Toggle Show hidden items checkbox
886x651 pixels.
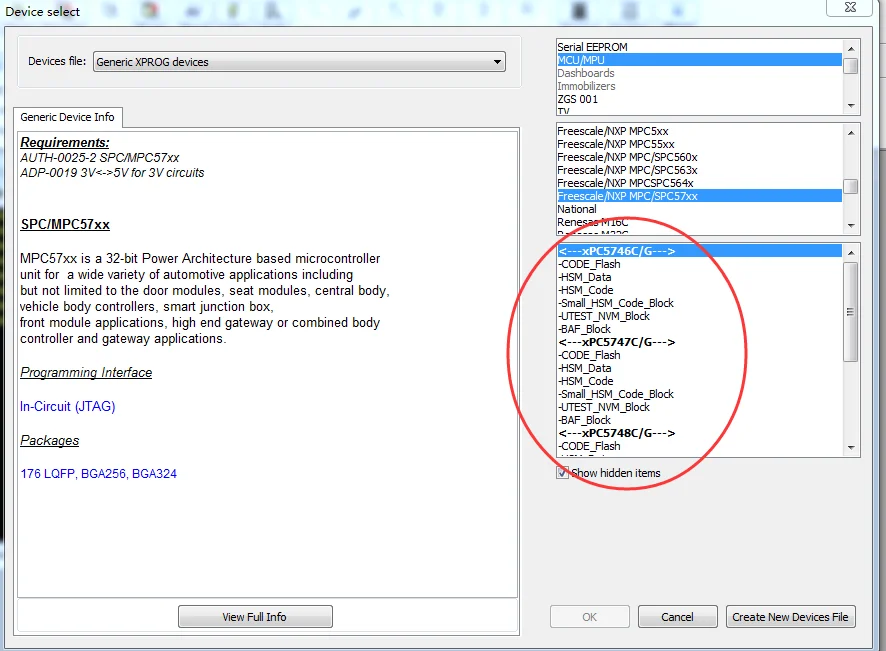(562, 473)
